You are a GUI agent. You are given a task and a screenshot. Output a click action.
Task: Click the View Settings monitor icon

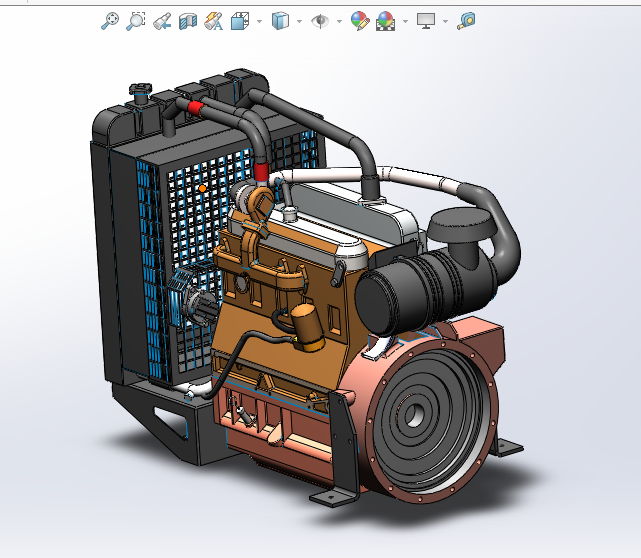pos(426,20)
